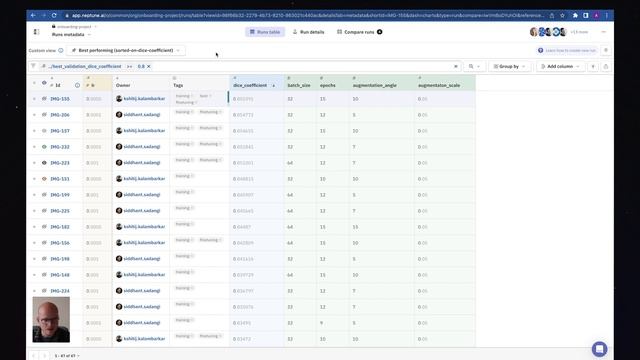Remove the 0.8 filter condition with its X
The height and width of the screenshot is (360, 640).
[x=149, y=66]
